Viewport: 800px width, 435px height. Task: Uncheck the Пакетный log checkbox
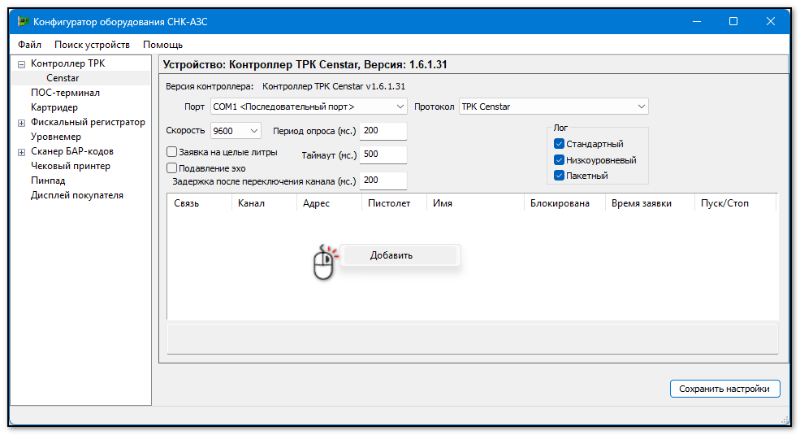(x=559, y=176)
